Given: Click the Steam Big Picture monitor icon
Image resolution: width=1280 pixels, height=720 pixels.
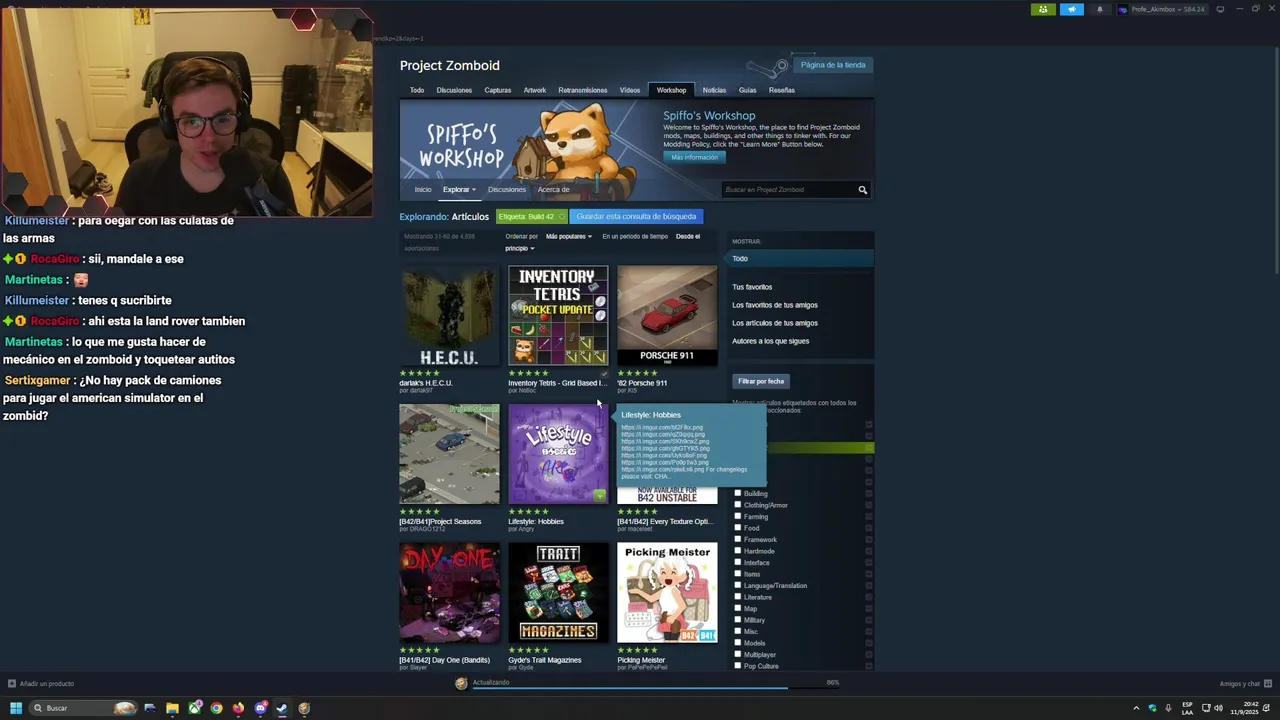Looking at the screenshot, I should click(1219, 9).
